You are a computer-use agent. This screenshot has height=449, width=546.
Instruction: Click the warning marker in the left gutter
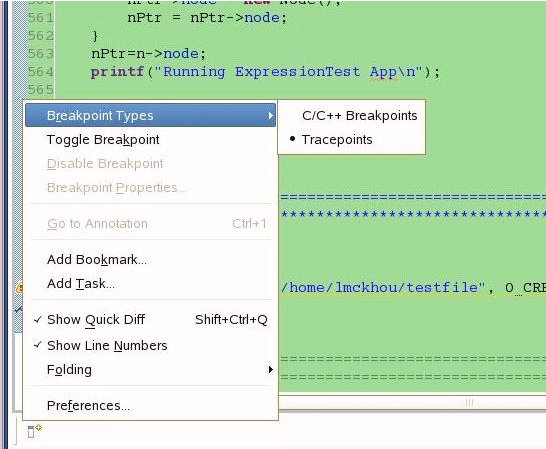pos(19,288)
